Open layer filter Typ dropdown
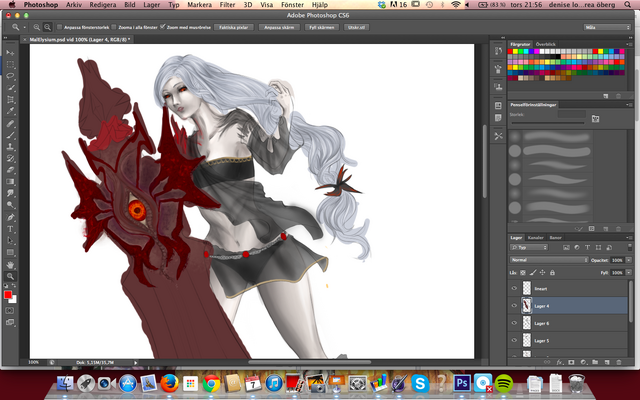The height and width of the screenshot is (400, 640). (529, 247)
